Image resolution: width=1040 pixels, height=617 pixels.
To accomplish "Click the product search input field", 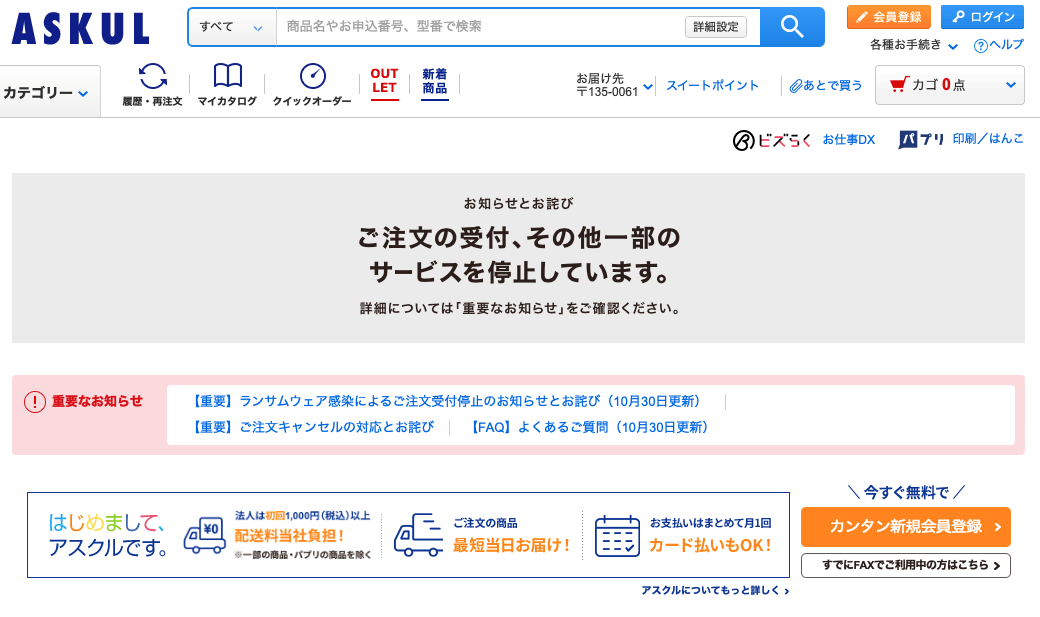I will tap(480, 27).
